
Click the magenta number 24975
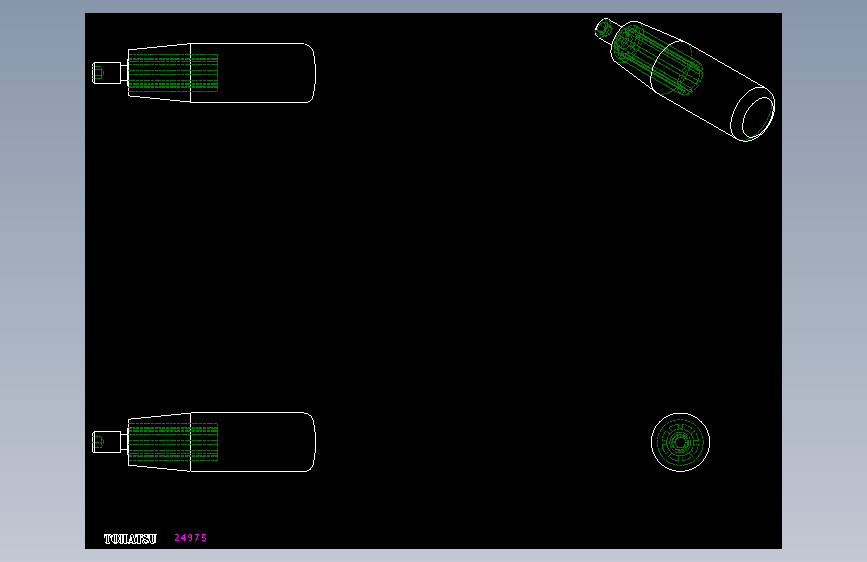(191, 538)
